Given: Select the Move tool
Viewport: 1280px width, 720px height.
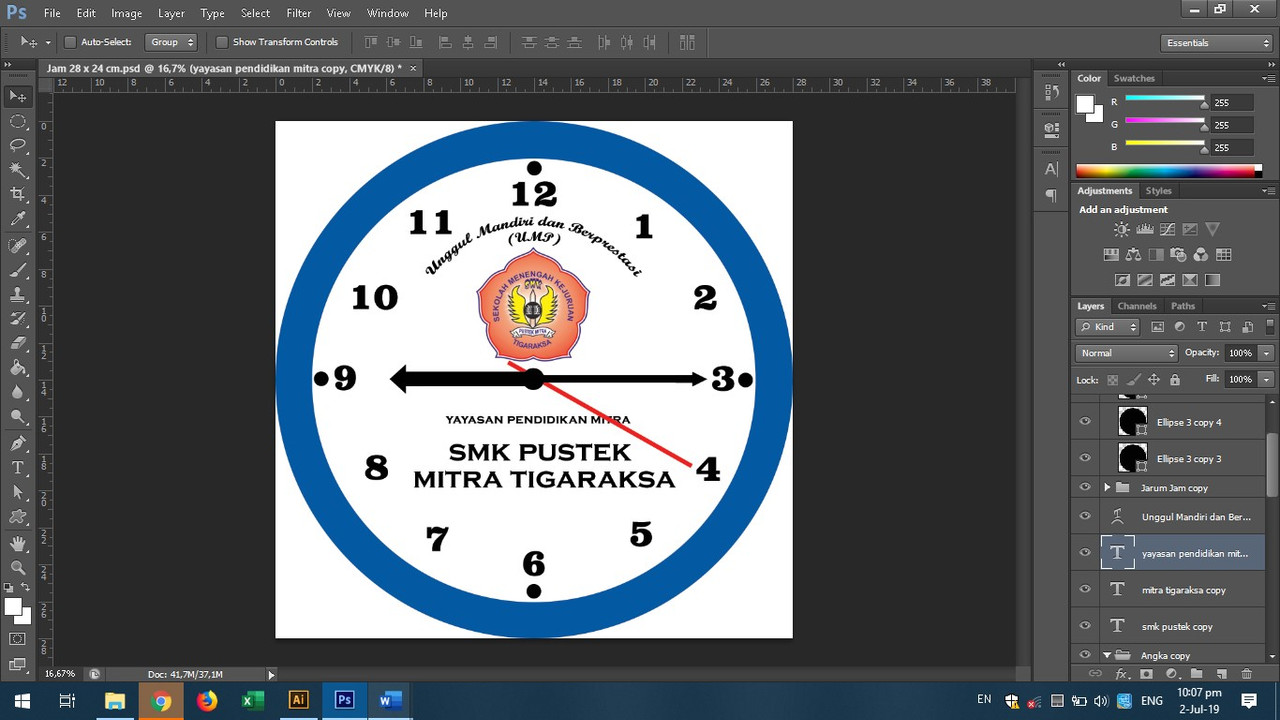Looking at the screenshot, I should coord(18,96).
